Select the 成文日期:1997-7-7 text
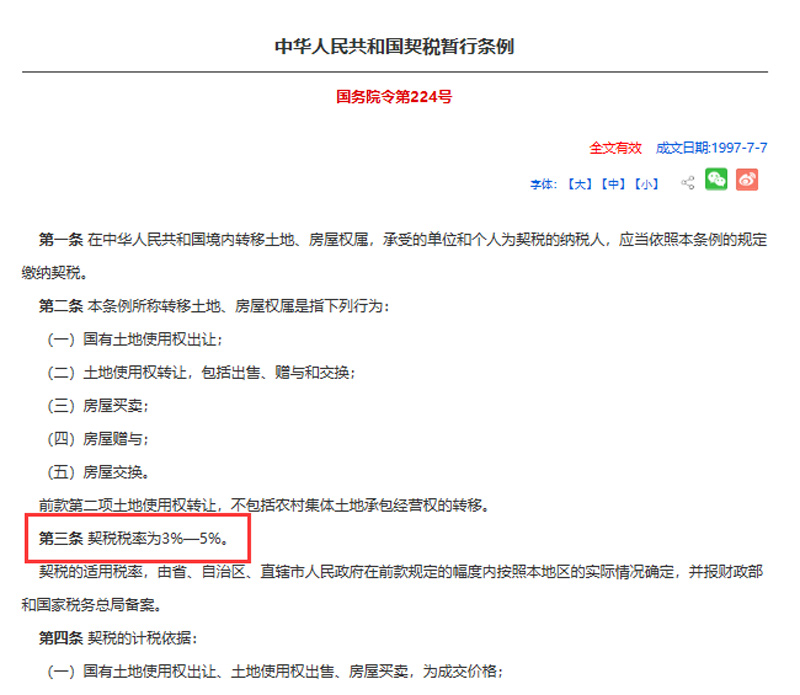This screenshot has width=800, height=695. tap(711, 148)
